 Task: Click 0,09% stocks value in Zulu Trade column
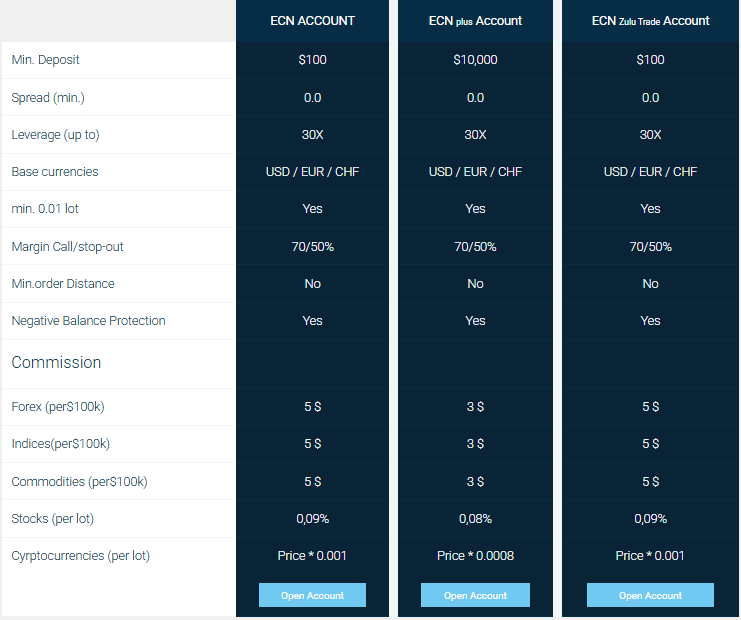coord(650,518)
